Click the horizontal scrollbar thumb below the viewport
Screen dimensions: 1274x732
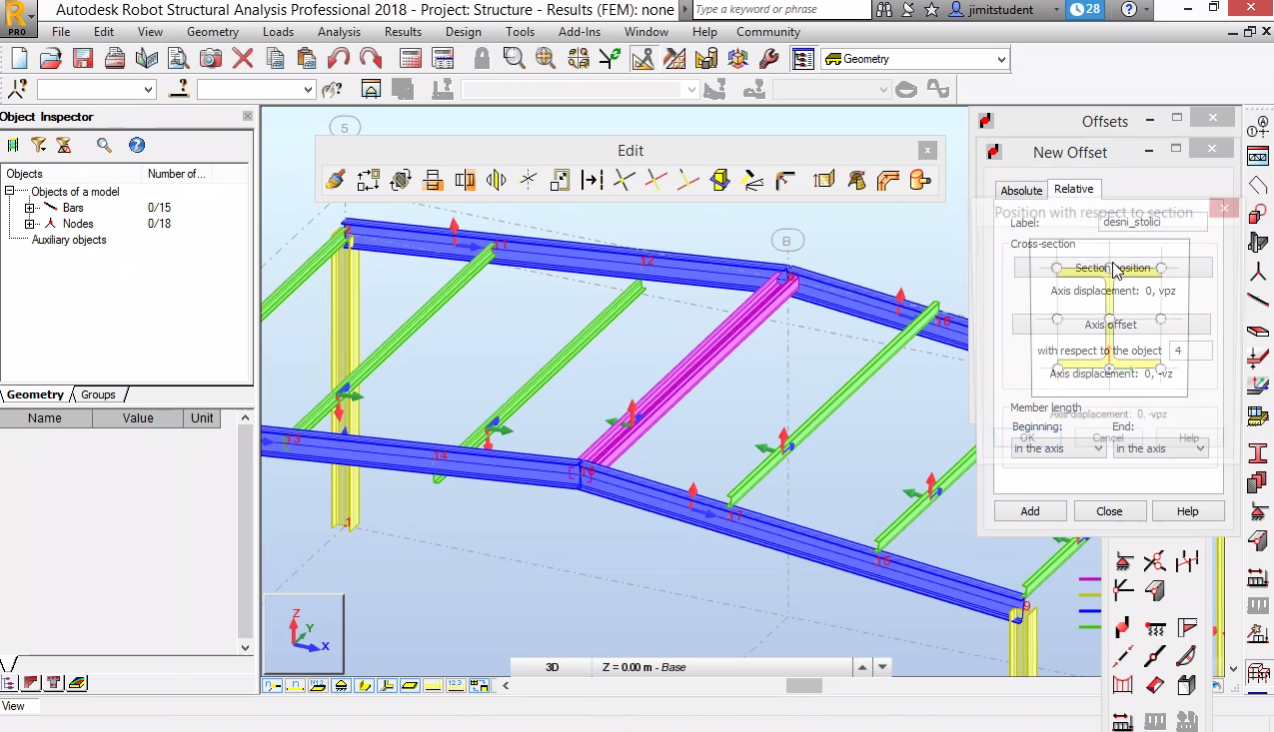point(804,686)
